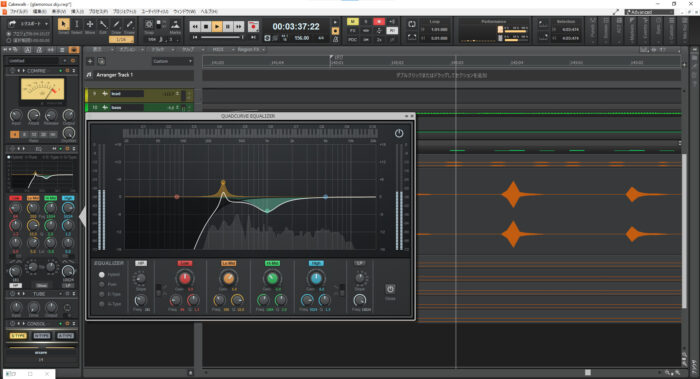Toggle the global Solo (S) button
This screenshot has width=700, height=379.
coord(366,21)
